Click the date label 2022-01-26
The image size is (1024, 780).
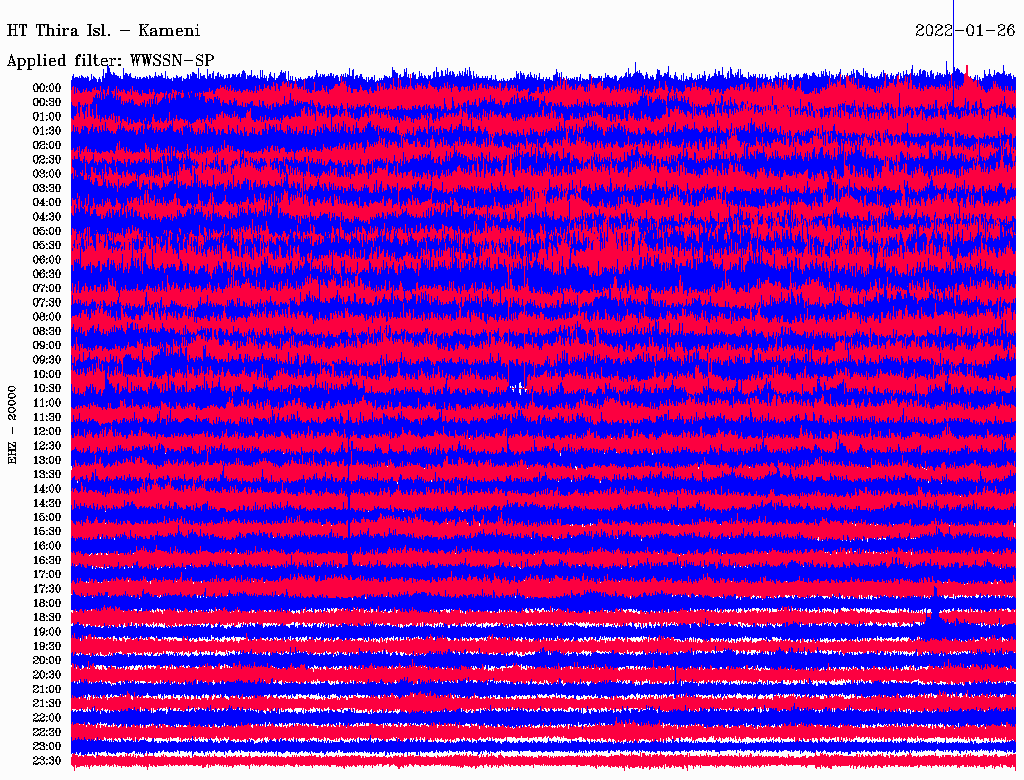point(965,31)
